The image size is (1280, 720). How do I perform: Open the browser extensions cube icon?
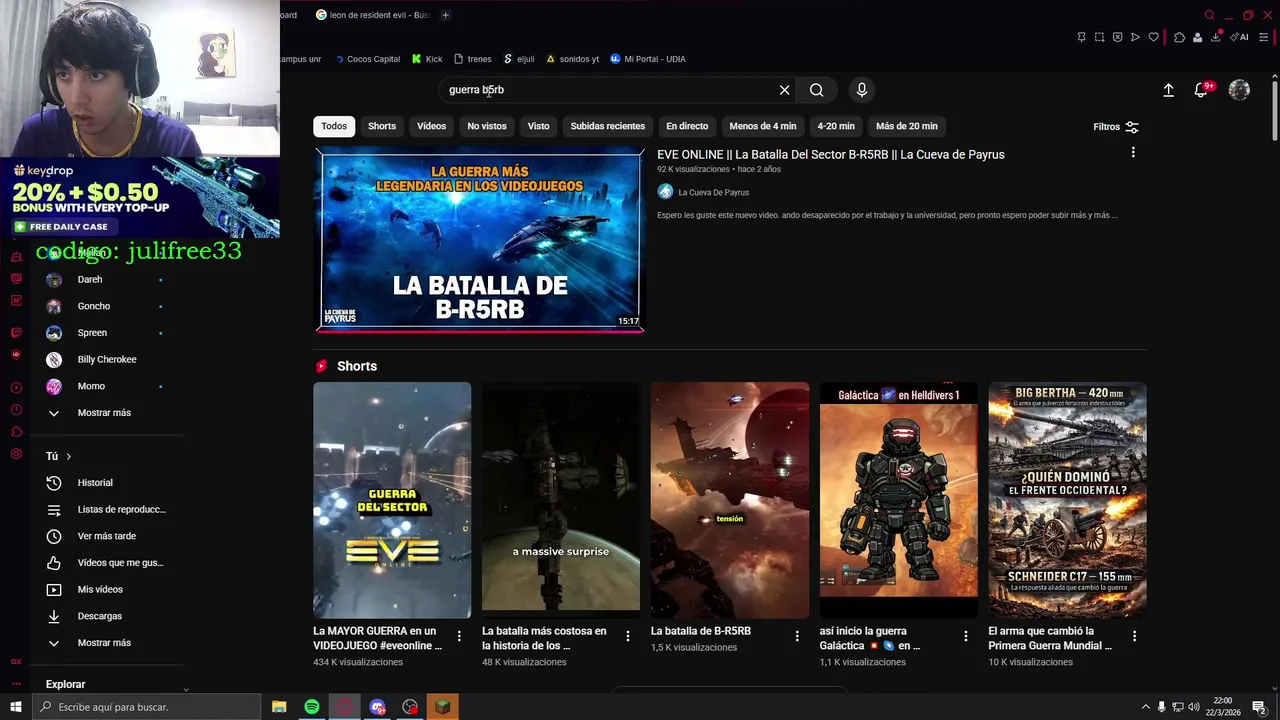1179,37
